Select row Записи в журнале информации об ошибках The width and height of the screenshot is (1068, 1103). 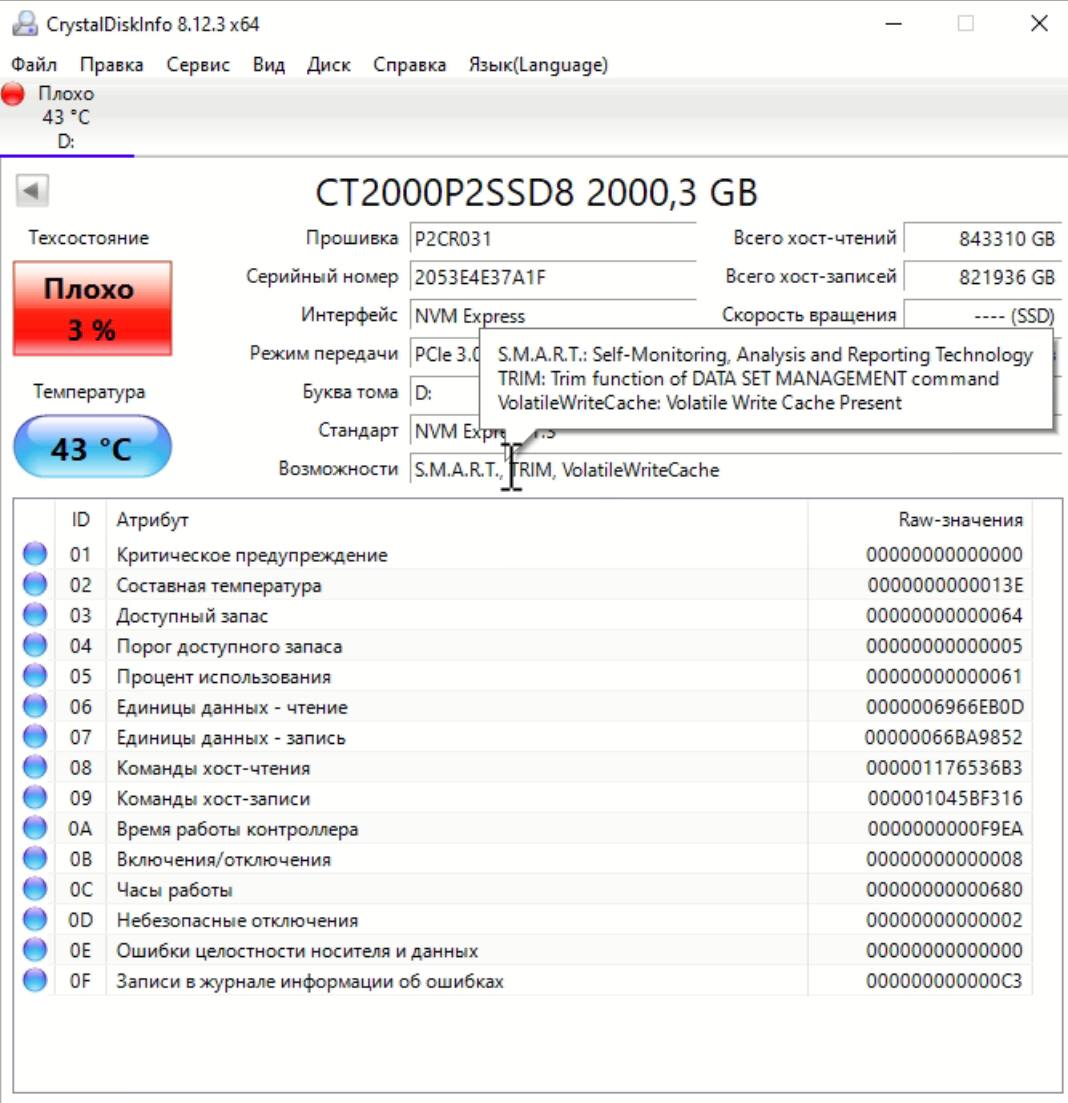point(523,981)
